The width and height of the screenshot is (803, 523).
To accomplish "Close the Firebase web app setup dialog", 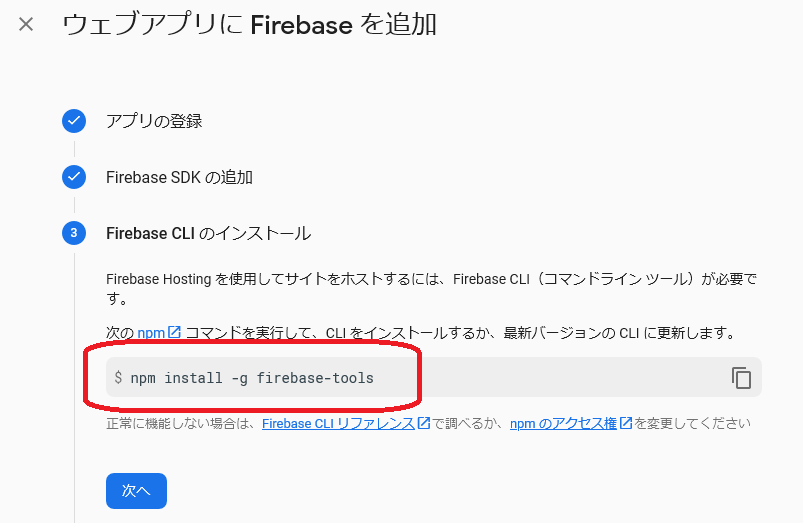I will tap(26, 24).
